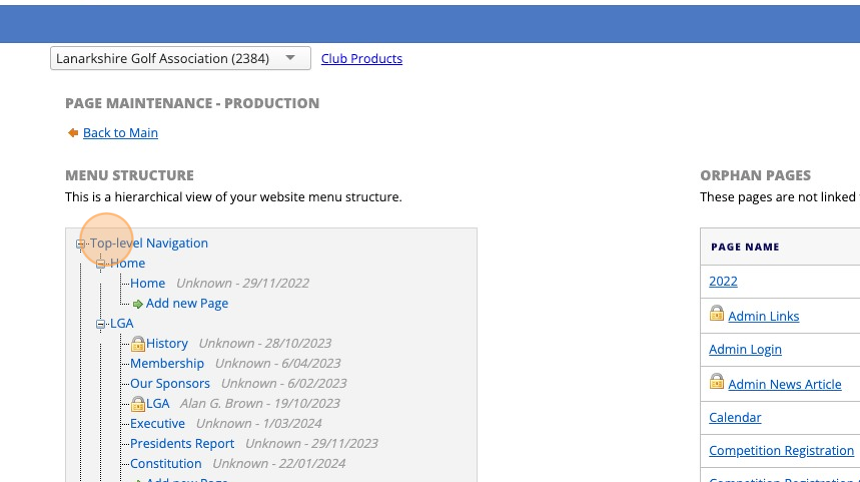Screen dimensions: 860x482
Task: Open the Calendar orphan page
Action: pyautogui.click(x=735, y=417)
